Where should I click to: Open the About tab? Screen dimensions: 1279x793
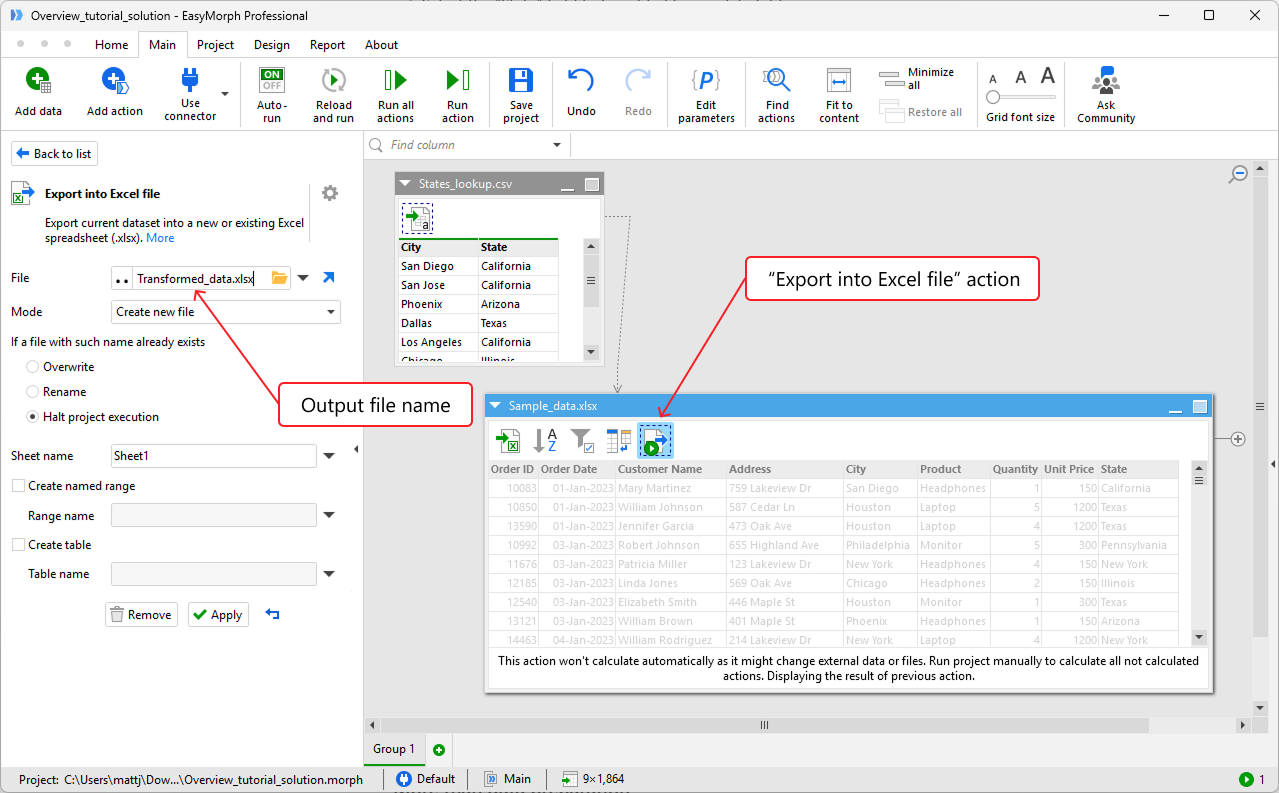[381, 45]
